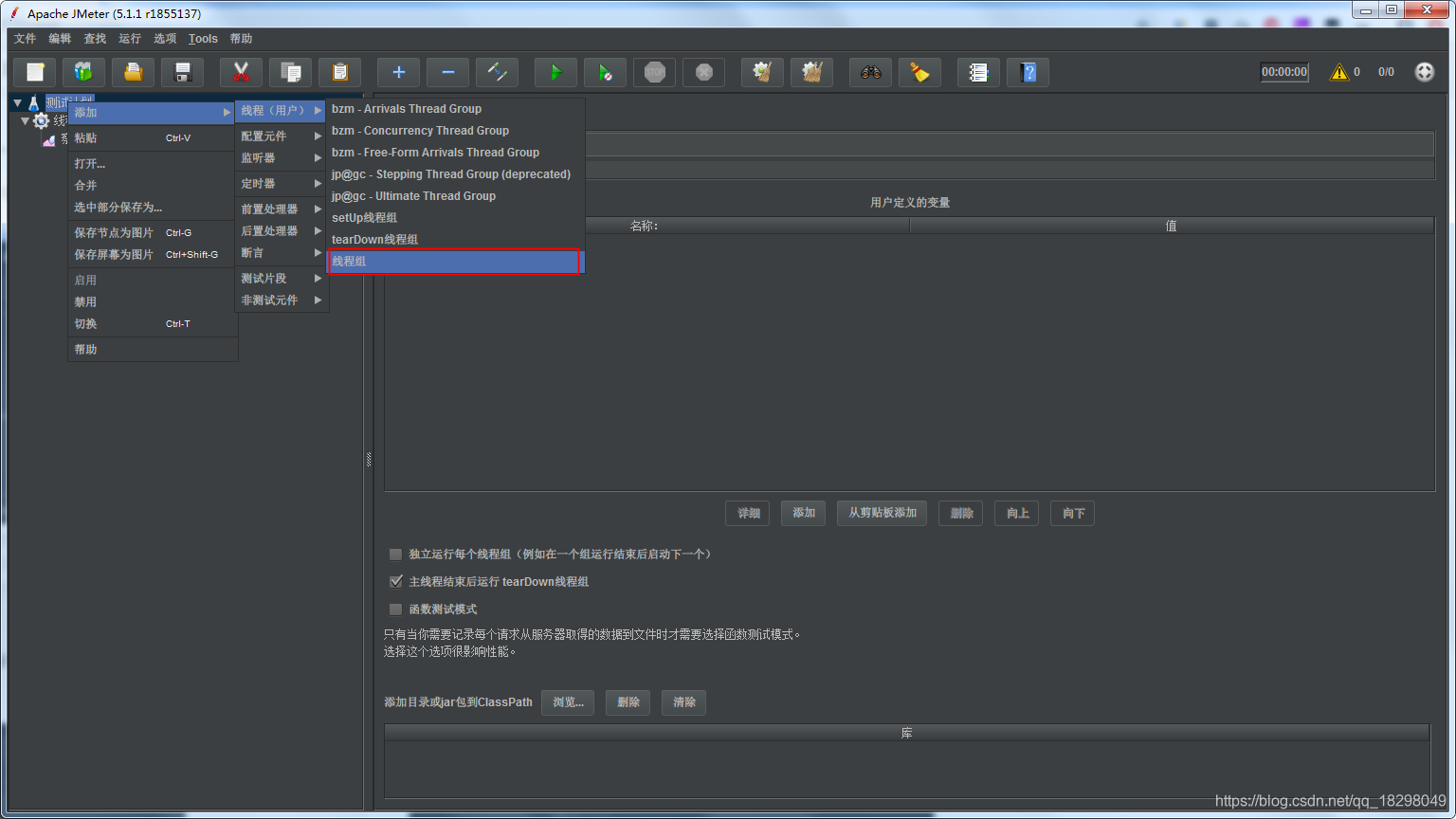
Task: Expand the 后置处理器 submenu
Action: pos(282,231)
